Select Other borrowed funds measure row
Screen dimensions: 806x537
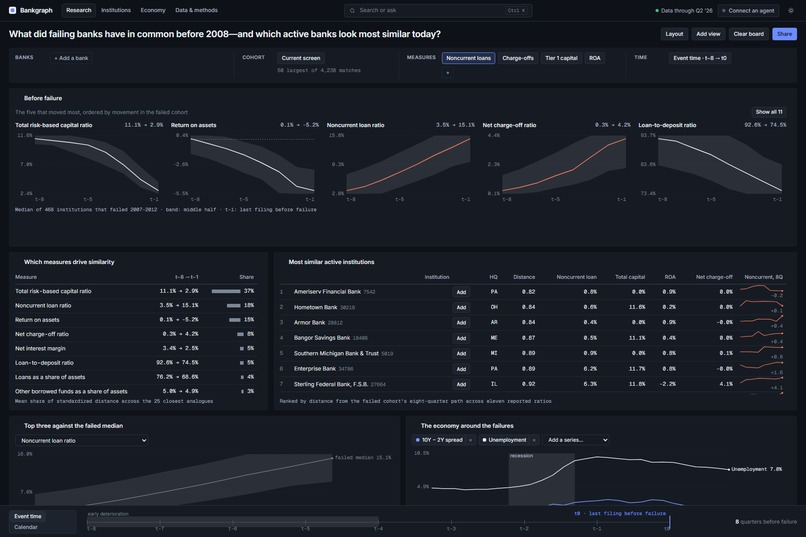pos(136,391)
